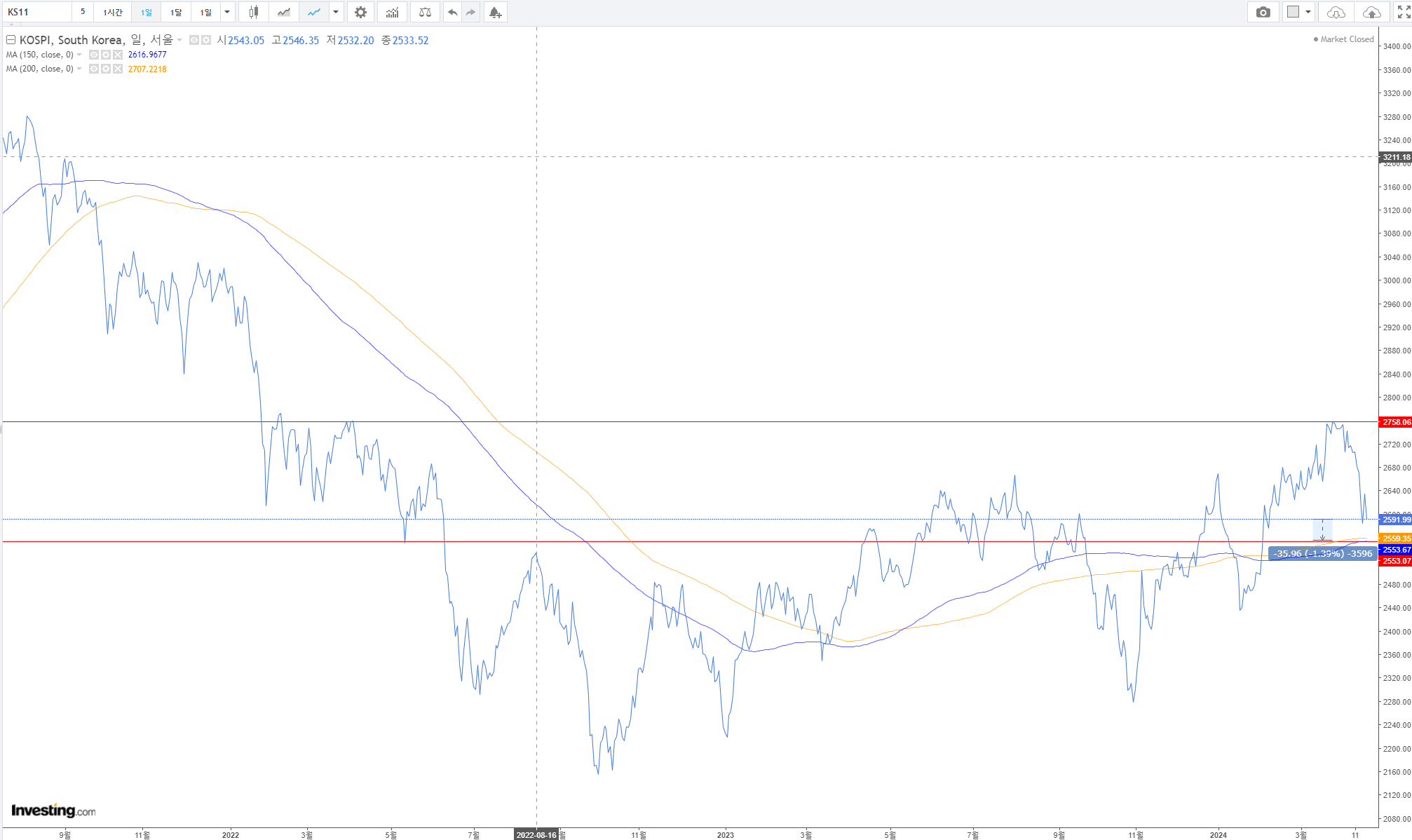Switch chart style to candlesticks

(254, 12)
